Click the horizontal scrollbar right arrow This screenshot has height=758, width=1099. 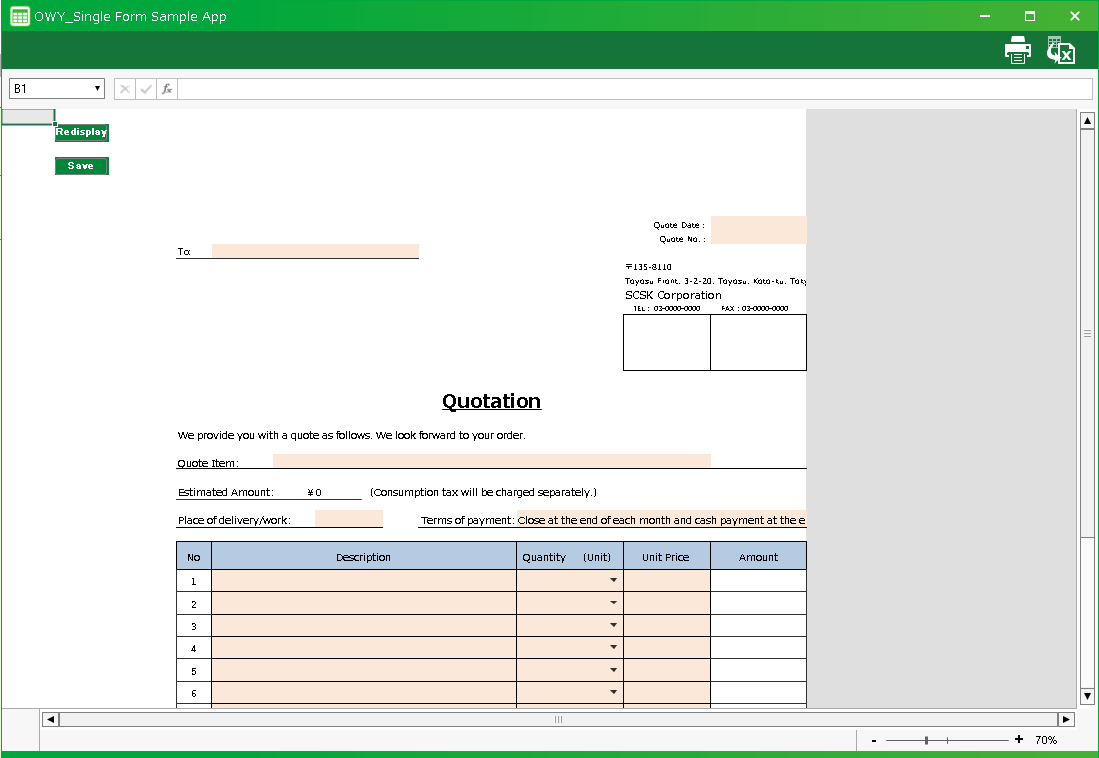pos(1066,719)
